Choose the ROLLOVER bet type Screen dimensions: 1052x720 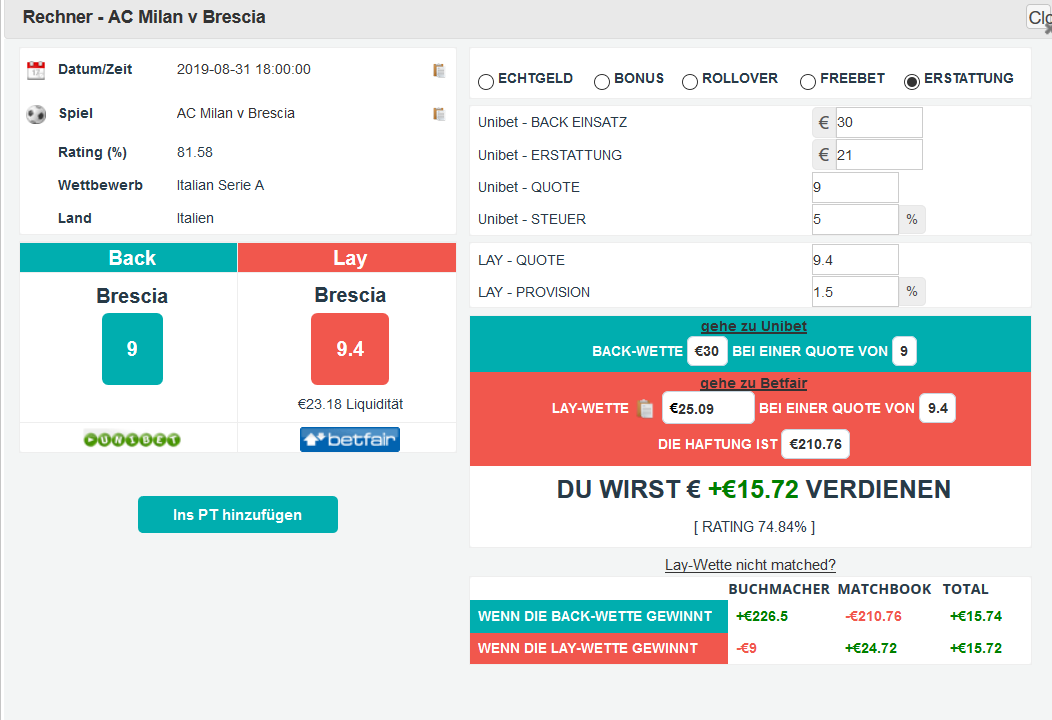pyautogui.click(x=690, y=82)
